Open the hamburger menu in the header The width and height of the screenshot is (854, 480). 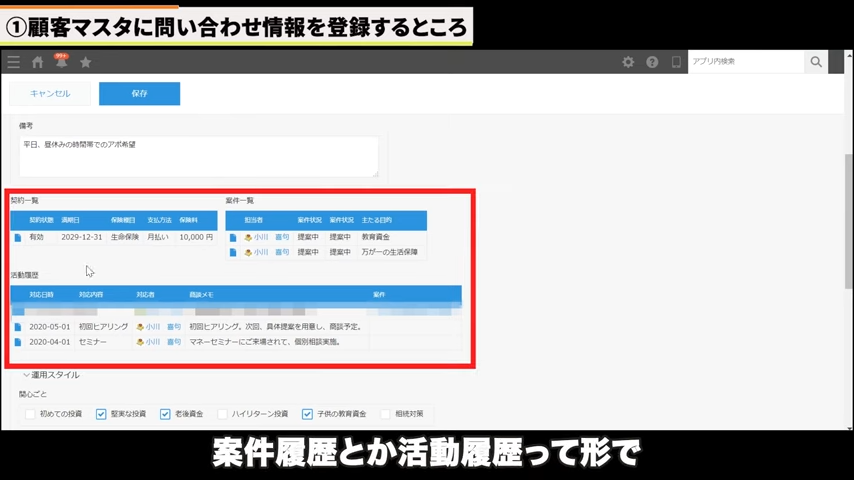(14, 62)
